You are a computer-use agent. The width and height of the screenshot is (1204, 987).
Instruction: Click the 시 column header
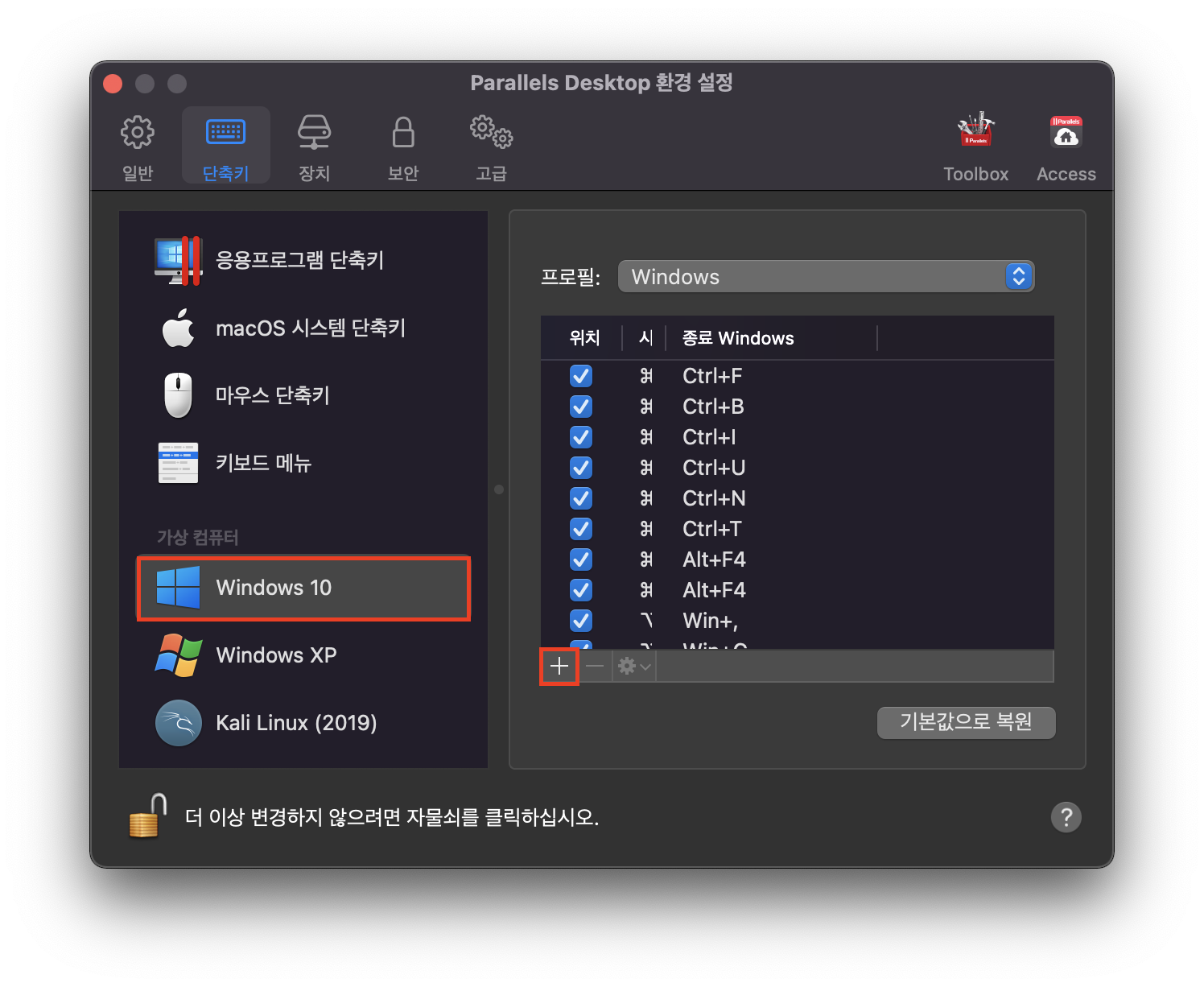pos(645,338)
